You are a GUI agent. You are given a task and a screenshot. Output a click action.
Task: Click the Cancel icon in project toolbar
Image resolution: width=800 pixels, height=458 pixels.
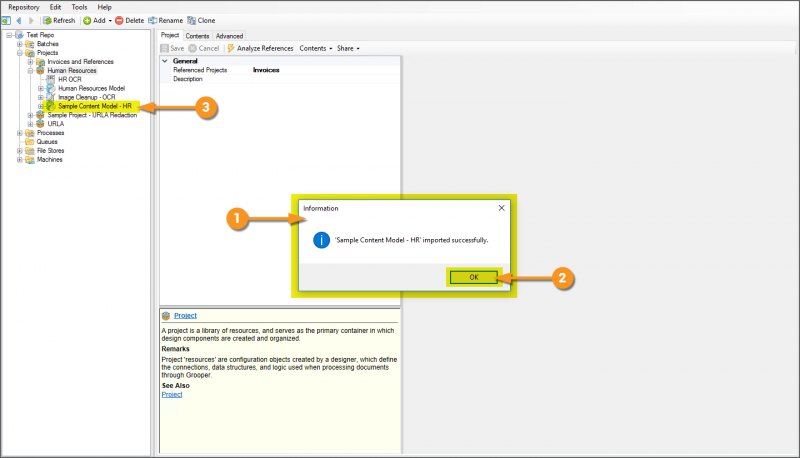(192, 48)
